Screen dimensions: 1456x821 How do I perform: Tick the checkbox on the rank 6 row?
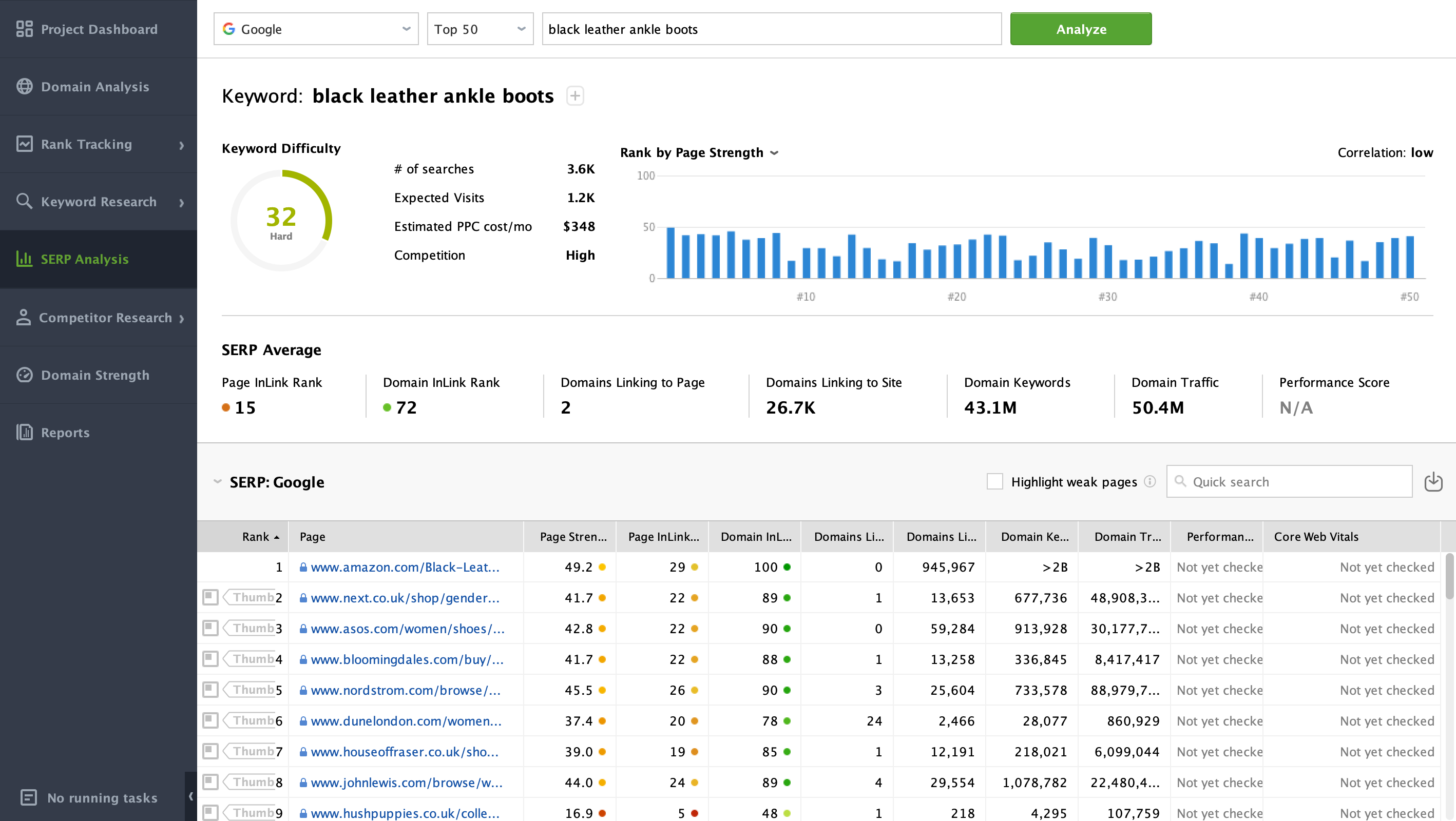click(210, 720)
